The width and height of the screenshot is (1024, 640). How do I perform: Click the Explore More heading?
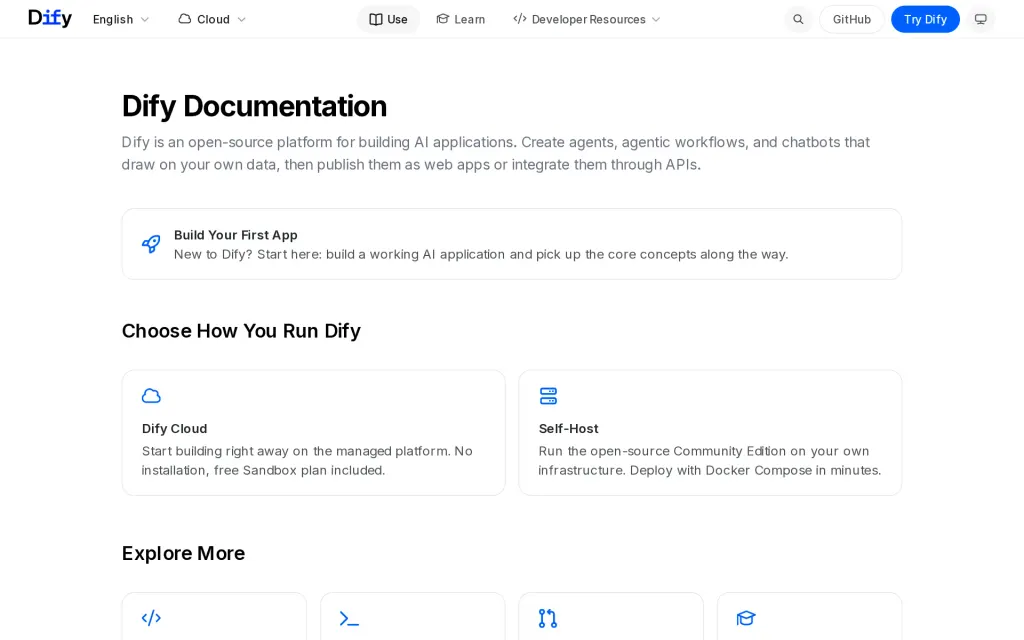tap(184, 553)
